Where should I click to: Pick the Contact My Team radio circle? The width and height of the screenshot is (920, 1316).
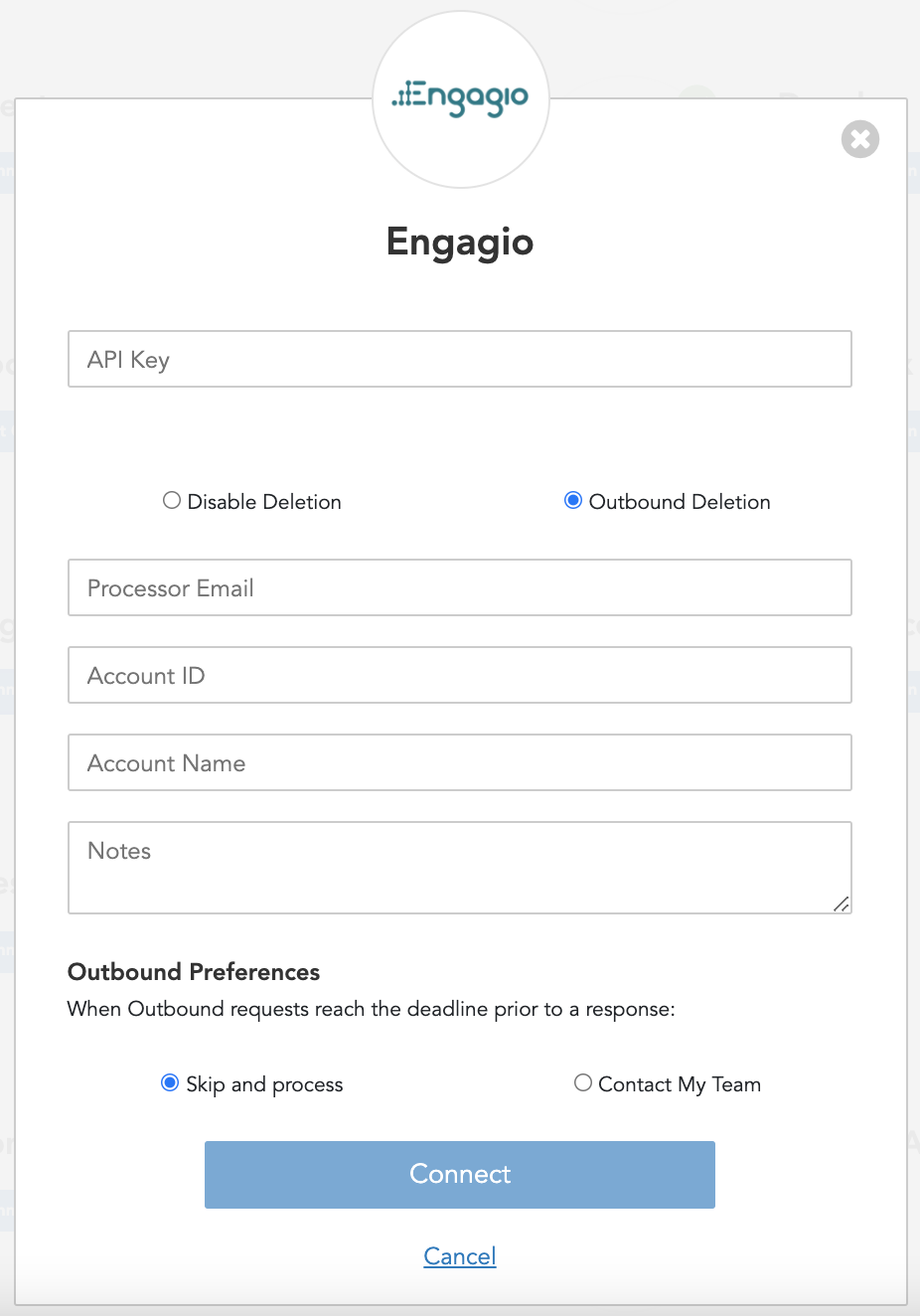[583, 1083]
